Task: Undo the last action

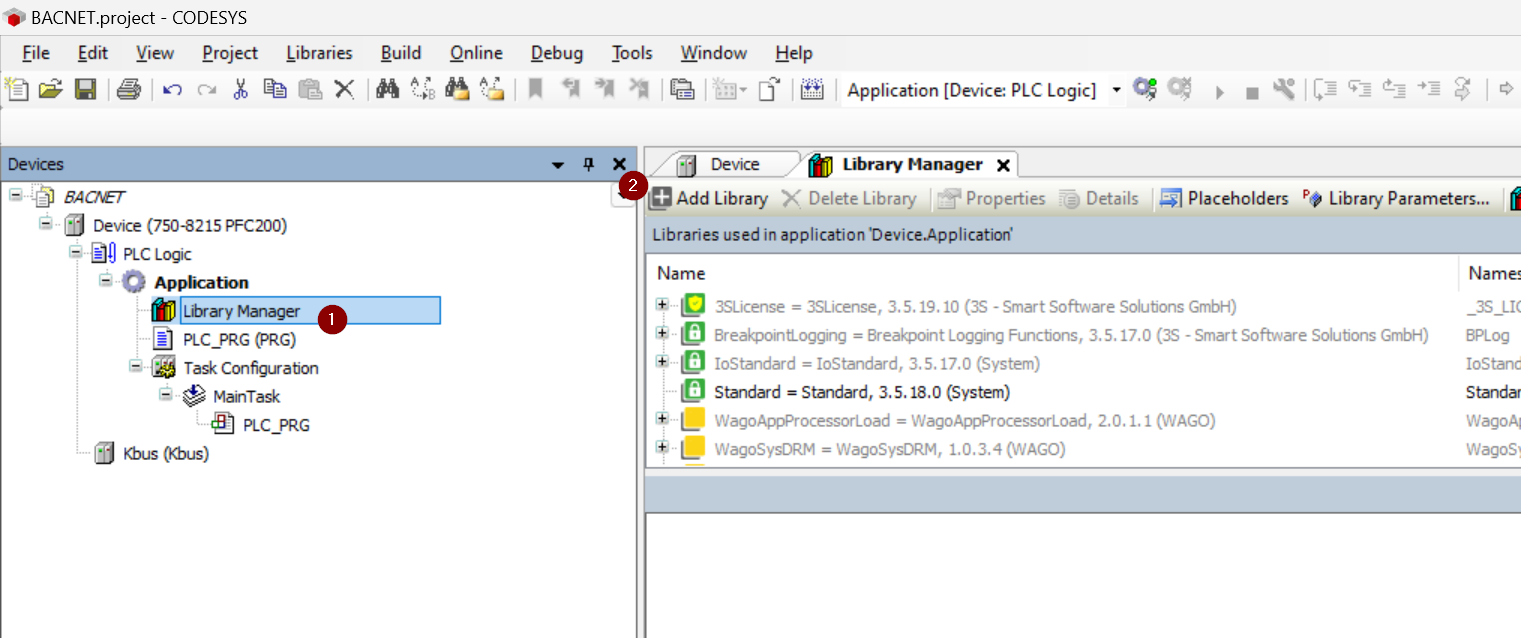Action: (x=173, y=90)
